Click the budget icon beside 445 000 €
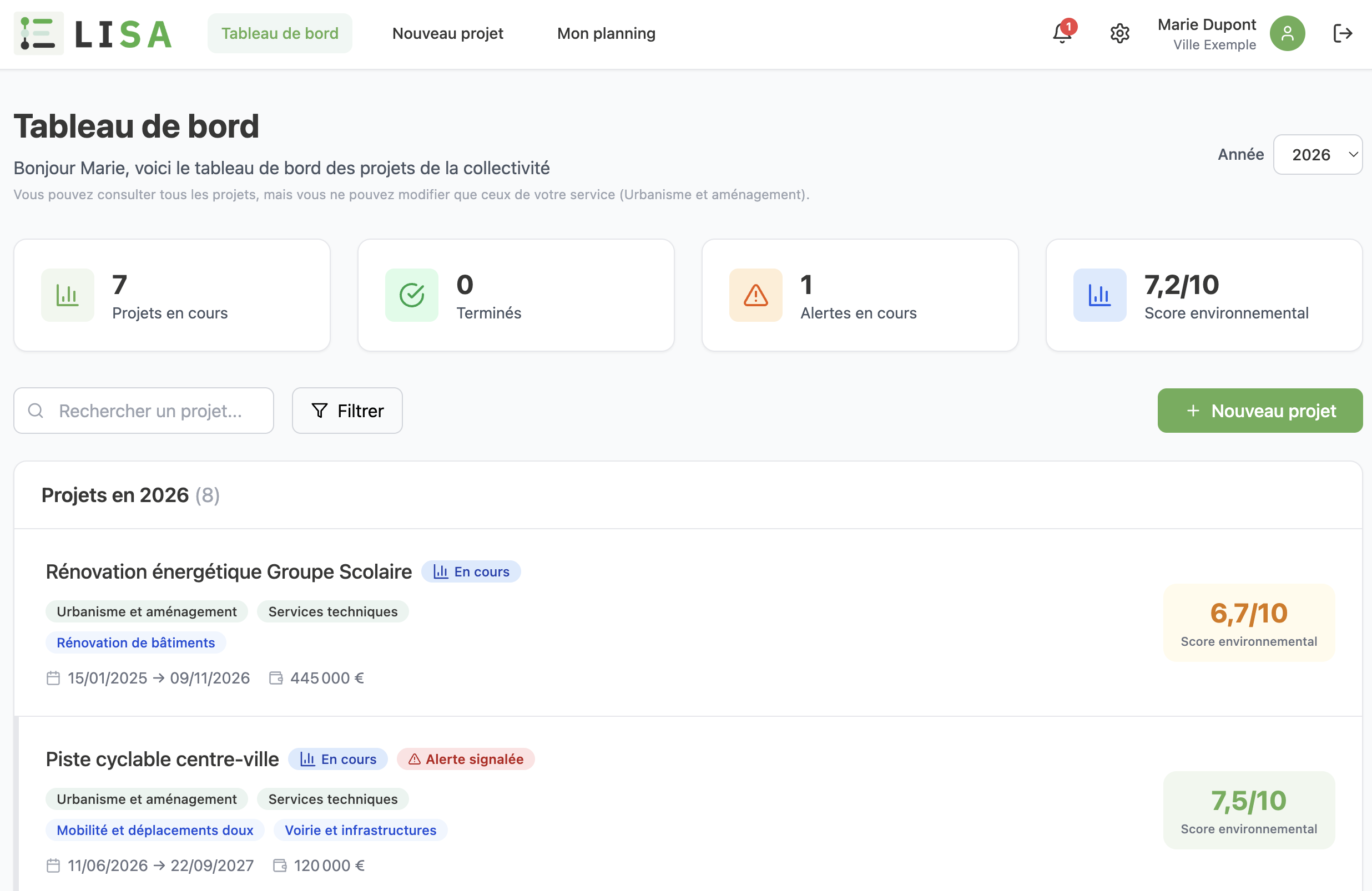Image resolution: width=1372 pixels, height=891 pixels. pyautogui.click(x=276, y=679)
